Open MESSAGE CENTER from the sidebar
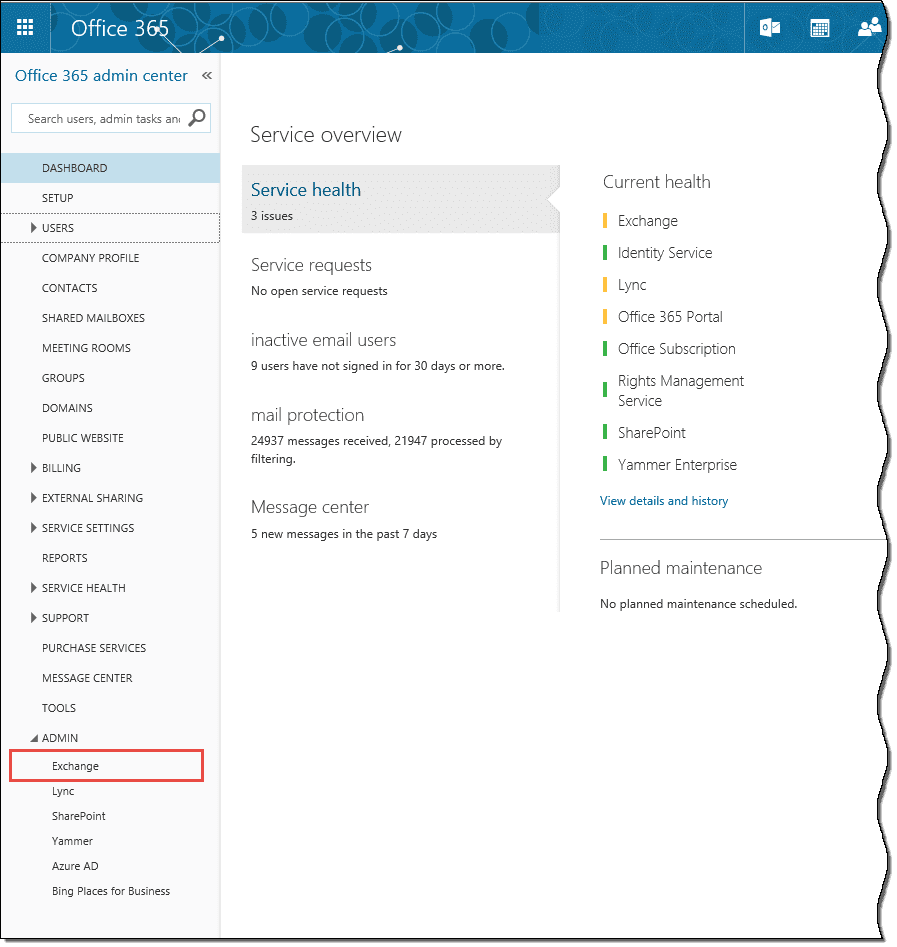This screenshot has width=897, height=947. coord(87,677)
